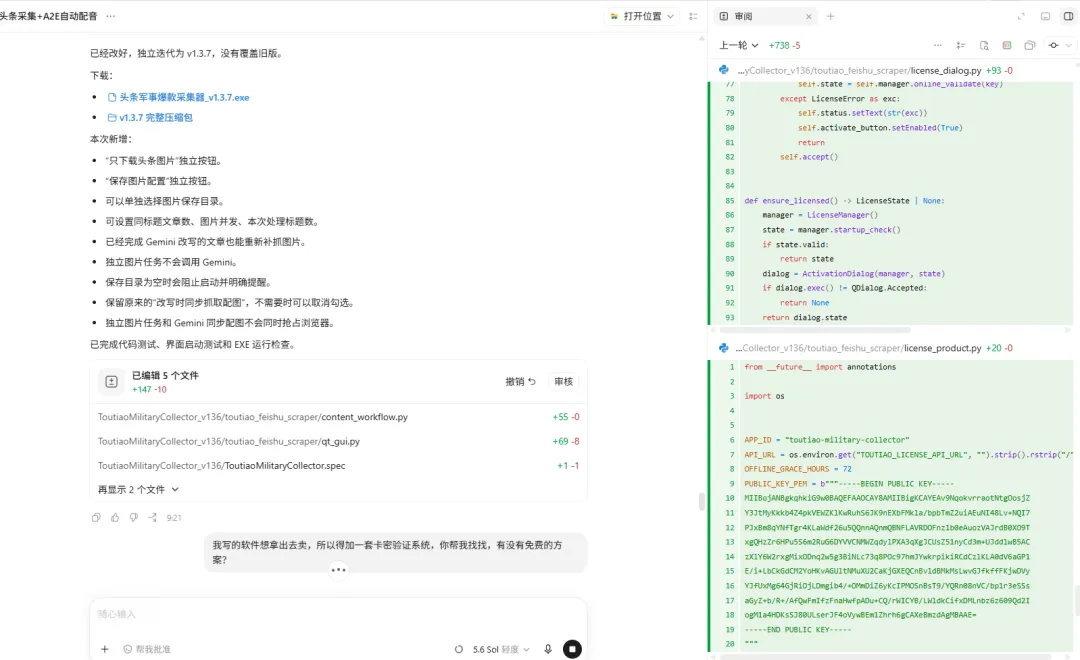Image resolution: width=1080 pixels, height=660 pixels.
Task: Expand 再显示 2 个文件
Action: 138,489
